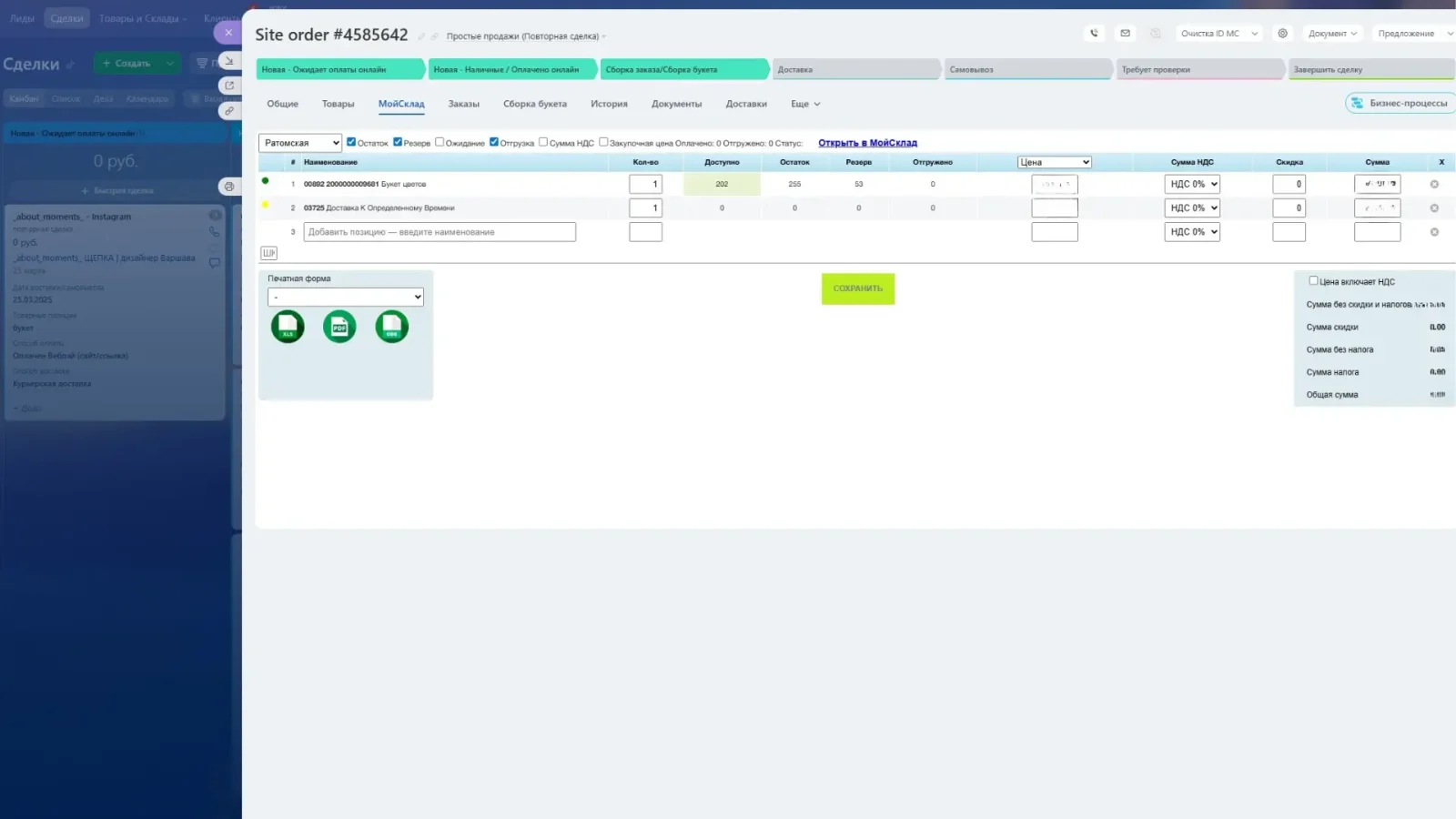The width and height of the screenshot is (1456, 819).
Task: Open the email envelope icon
Action: [1125, 33]
